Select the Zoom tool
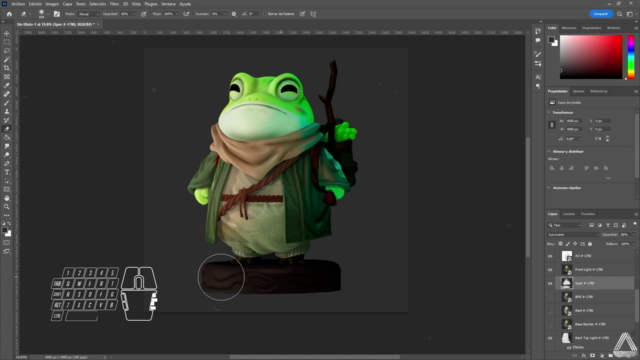 [x=7, y=207]
